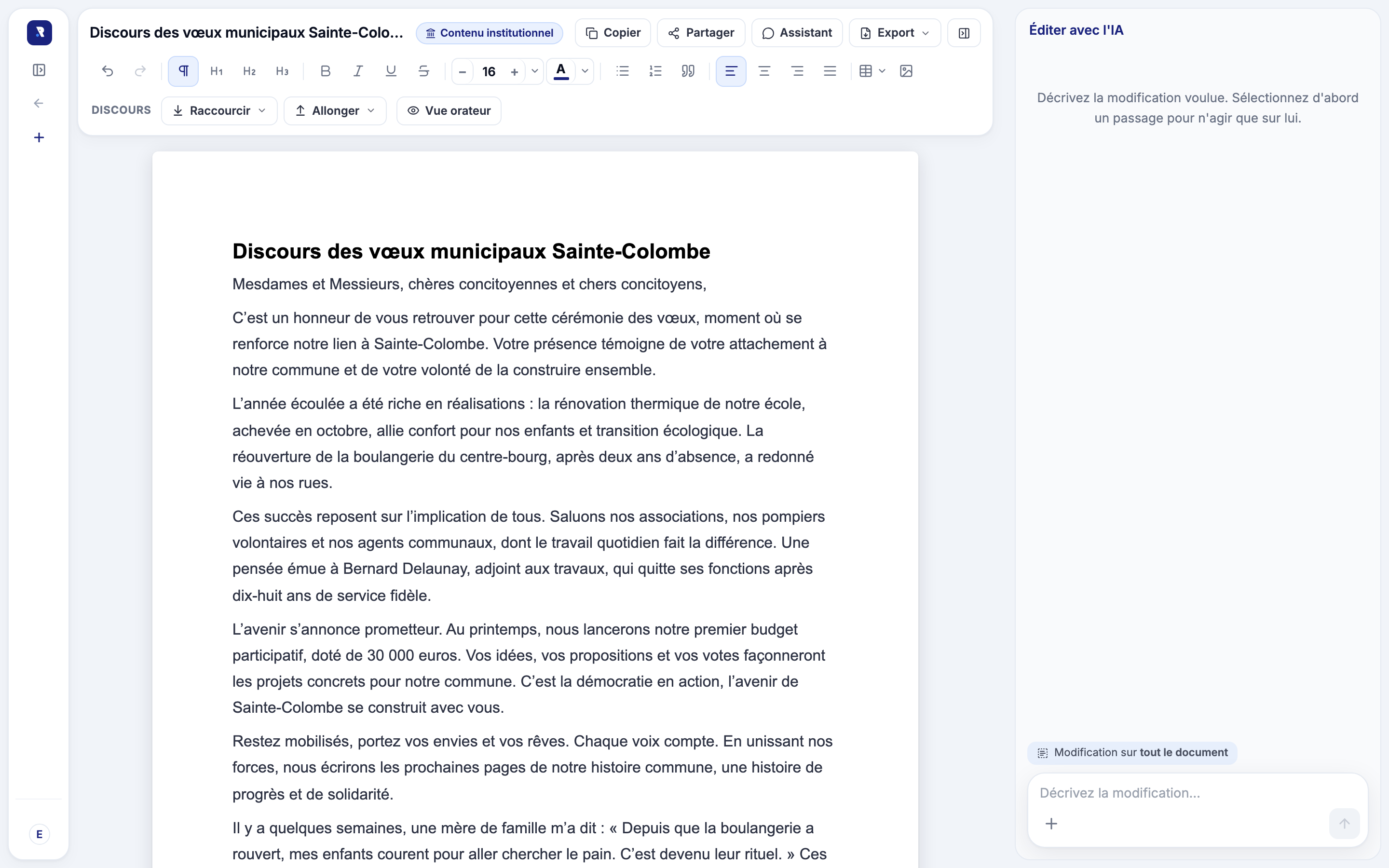Open the Raccourcir dropdown
Viewport: 1389px width, 868px height.
pos(219,111)
